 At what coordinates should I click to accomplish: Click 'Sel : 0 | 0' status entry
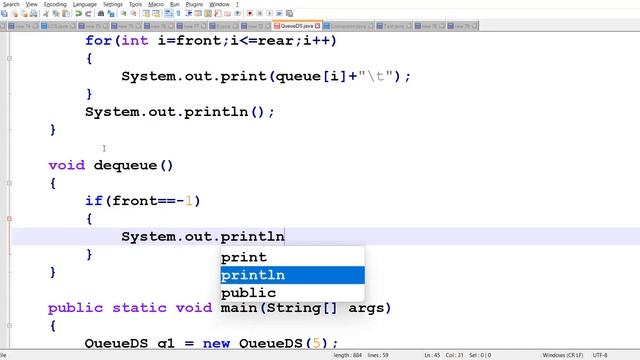(x=480, y=355)
